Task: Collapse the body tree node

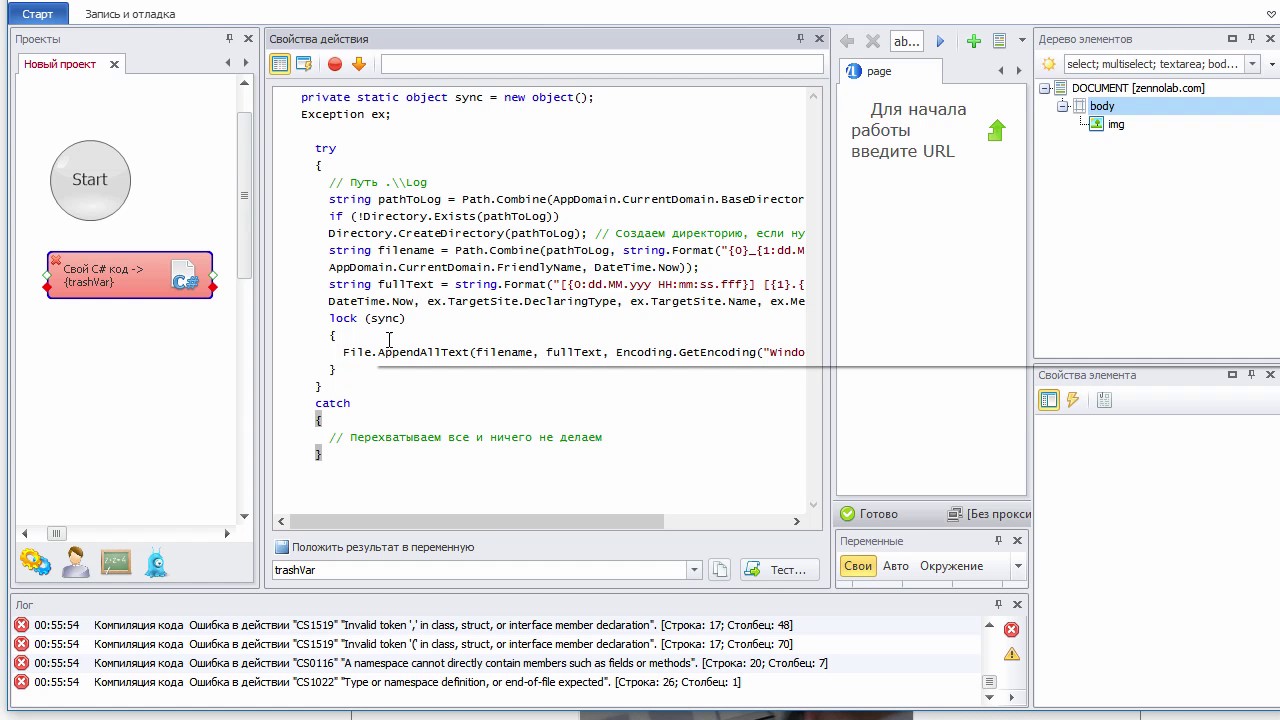Action: coord(1062,106)
